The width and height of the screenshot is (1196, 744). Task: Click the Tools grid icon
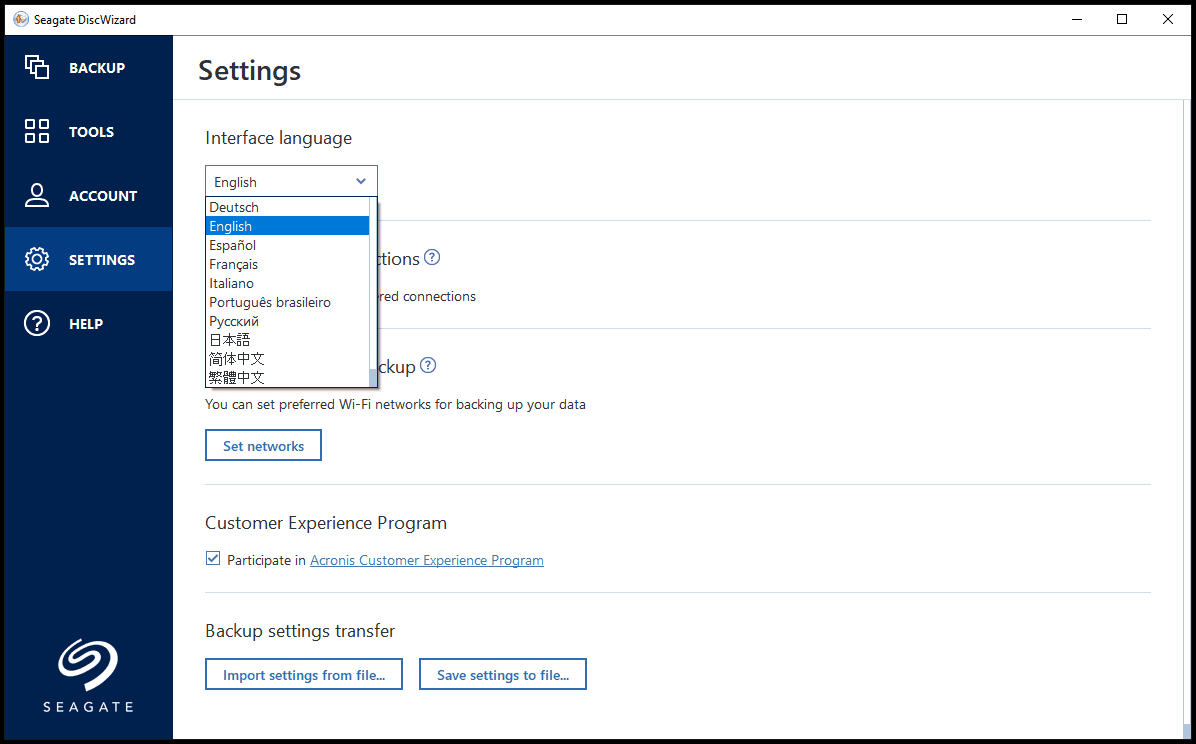(x=37, y=131)
